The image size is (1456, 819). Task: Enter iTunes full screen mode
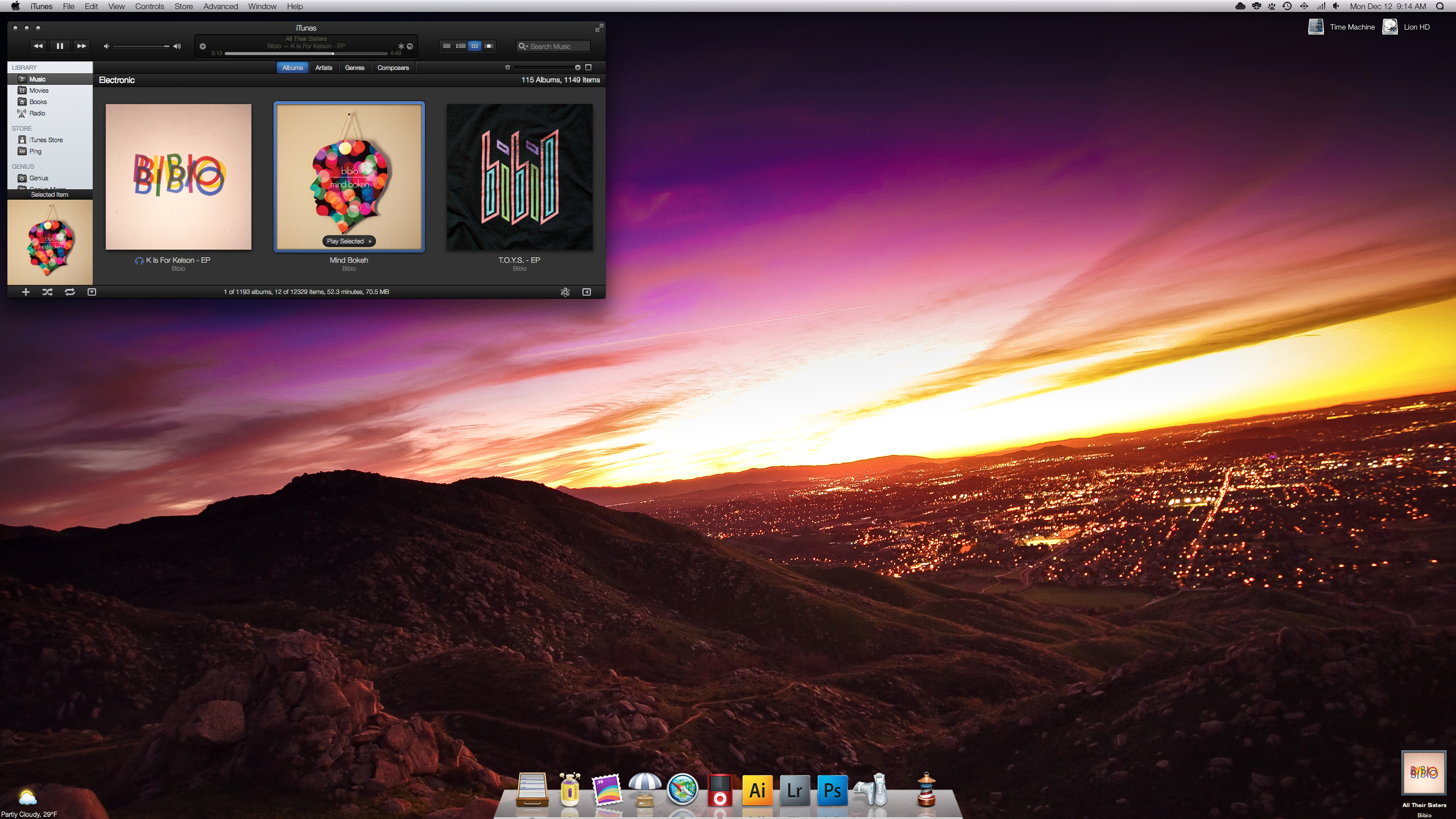598,28
